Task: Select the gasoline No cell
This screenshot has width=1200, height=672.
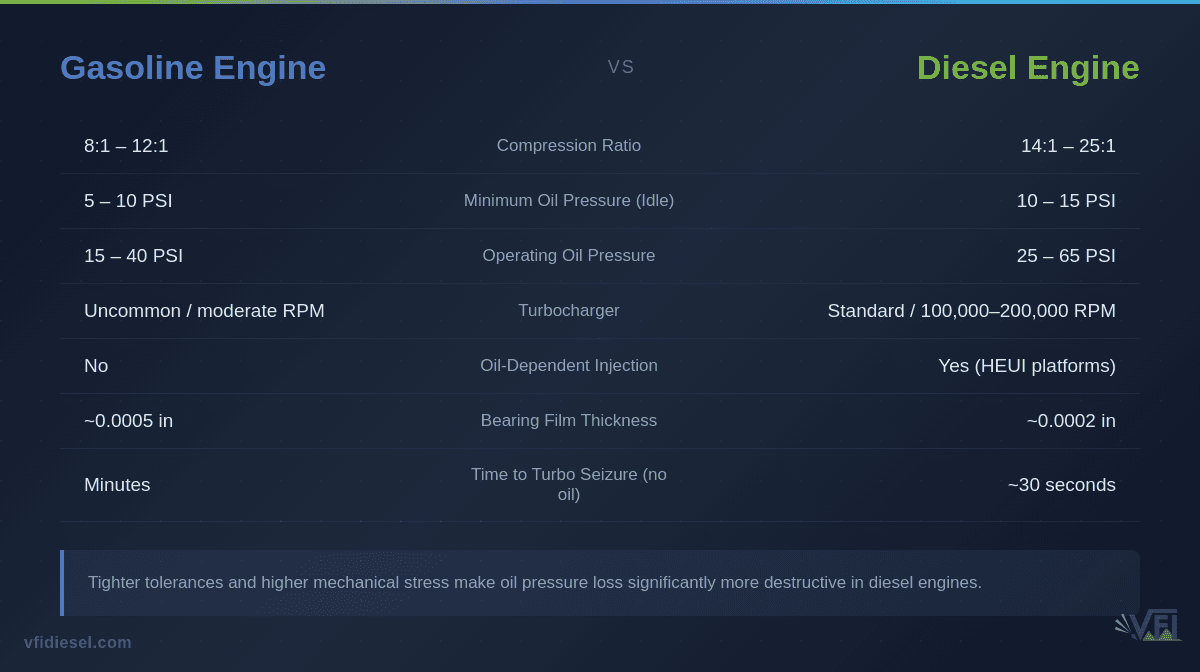Action: (x=96, y=365)
